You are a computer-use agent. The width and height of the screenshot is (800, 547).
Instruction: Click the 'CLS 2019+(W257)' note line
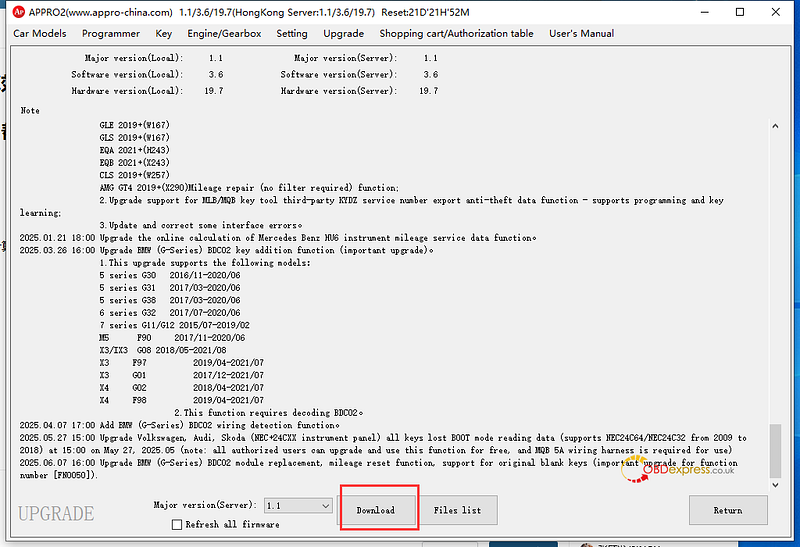135,175
